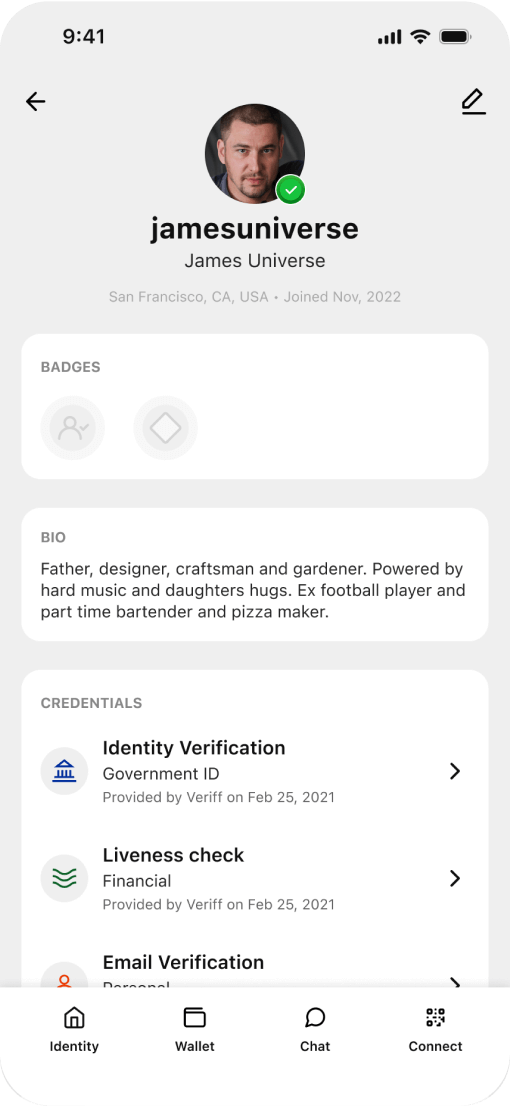Click the Government ID bank icon

64,771
